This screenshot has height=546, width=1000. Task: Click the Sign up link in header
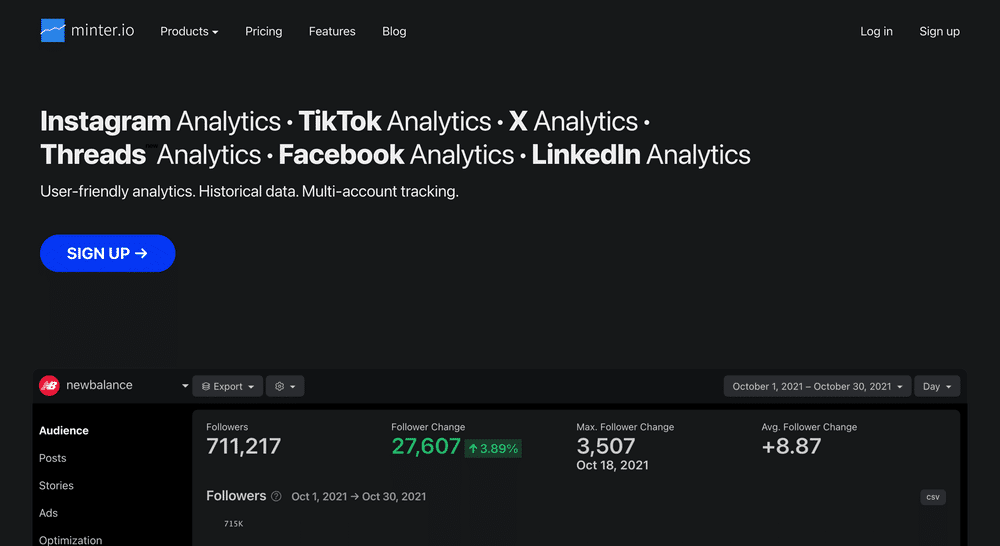click(939, 31)
